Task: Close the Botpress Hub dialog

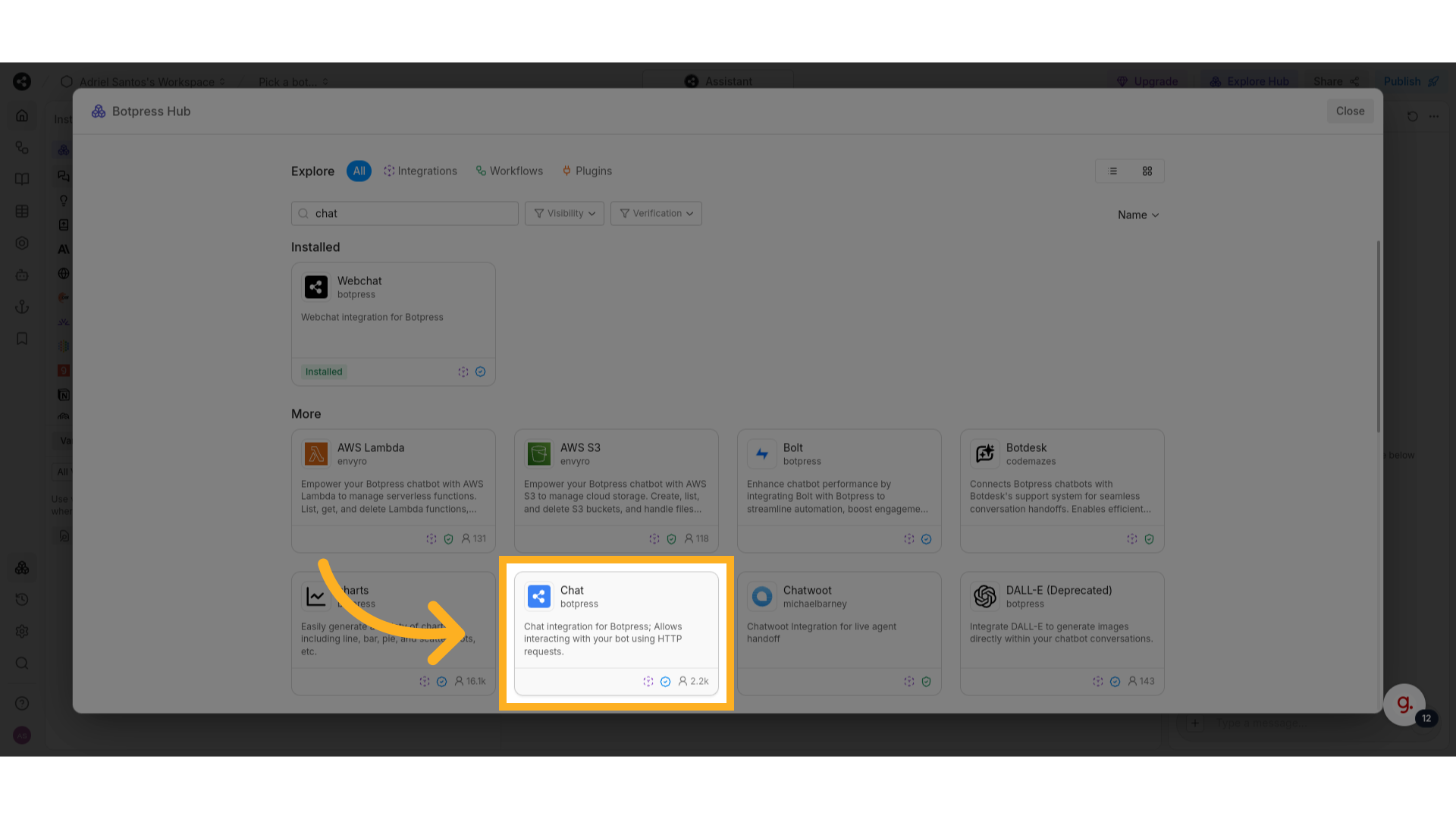Action: [1350, 111]
